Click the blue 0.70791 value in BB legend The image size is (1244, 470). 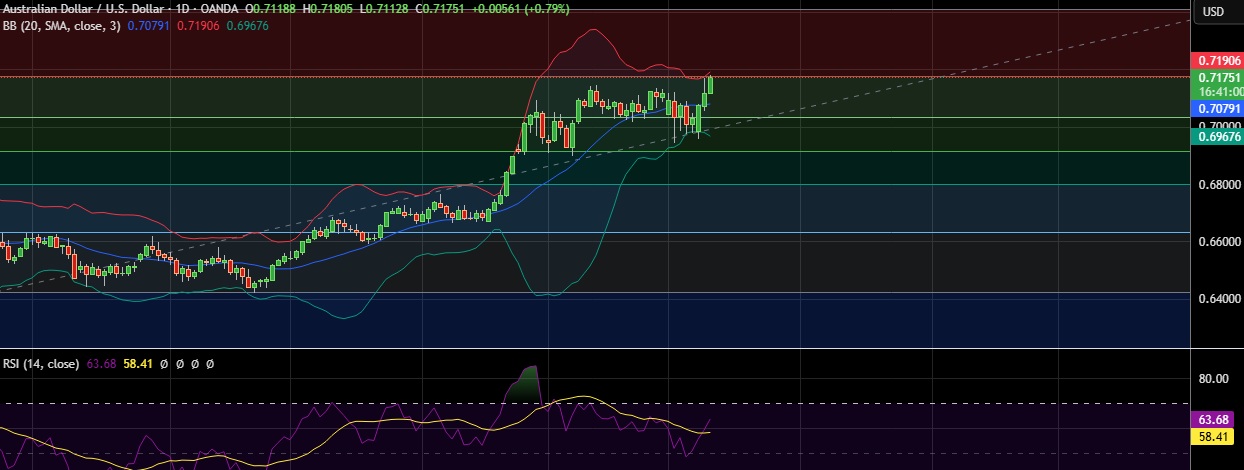(x=148, y=25)
